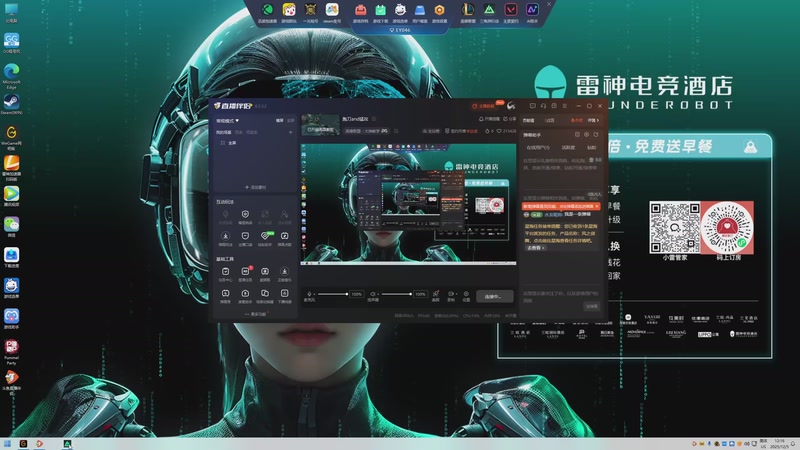Click the refresh icon in the 弹幕助手 header
800x450 pixels.
(x=595, y=135)
